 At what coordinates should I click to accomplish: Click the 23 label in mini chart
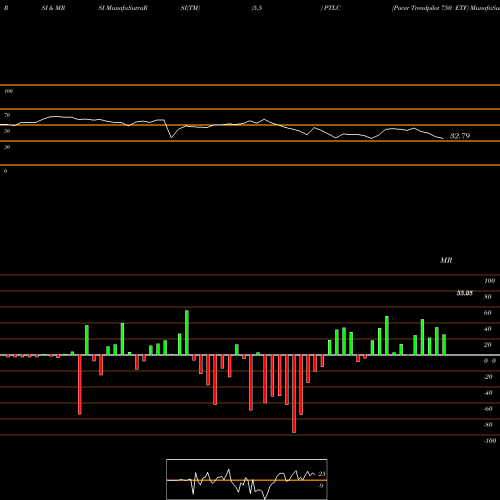pyautogui.click(x=322, y=474)
